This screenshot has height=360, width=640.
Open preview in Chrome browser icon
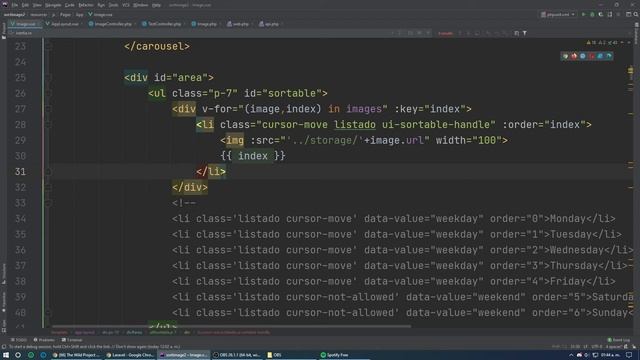[565, 56]
